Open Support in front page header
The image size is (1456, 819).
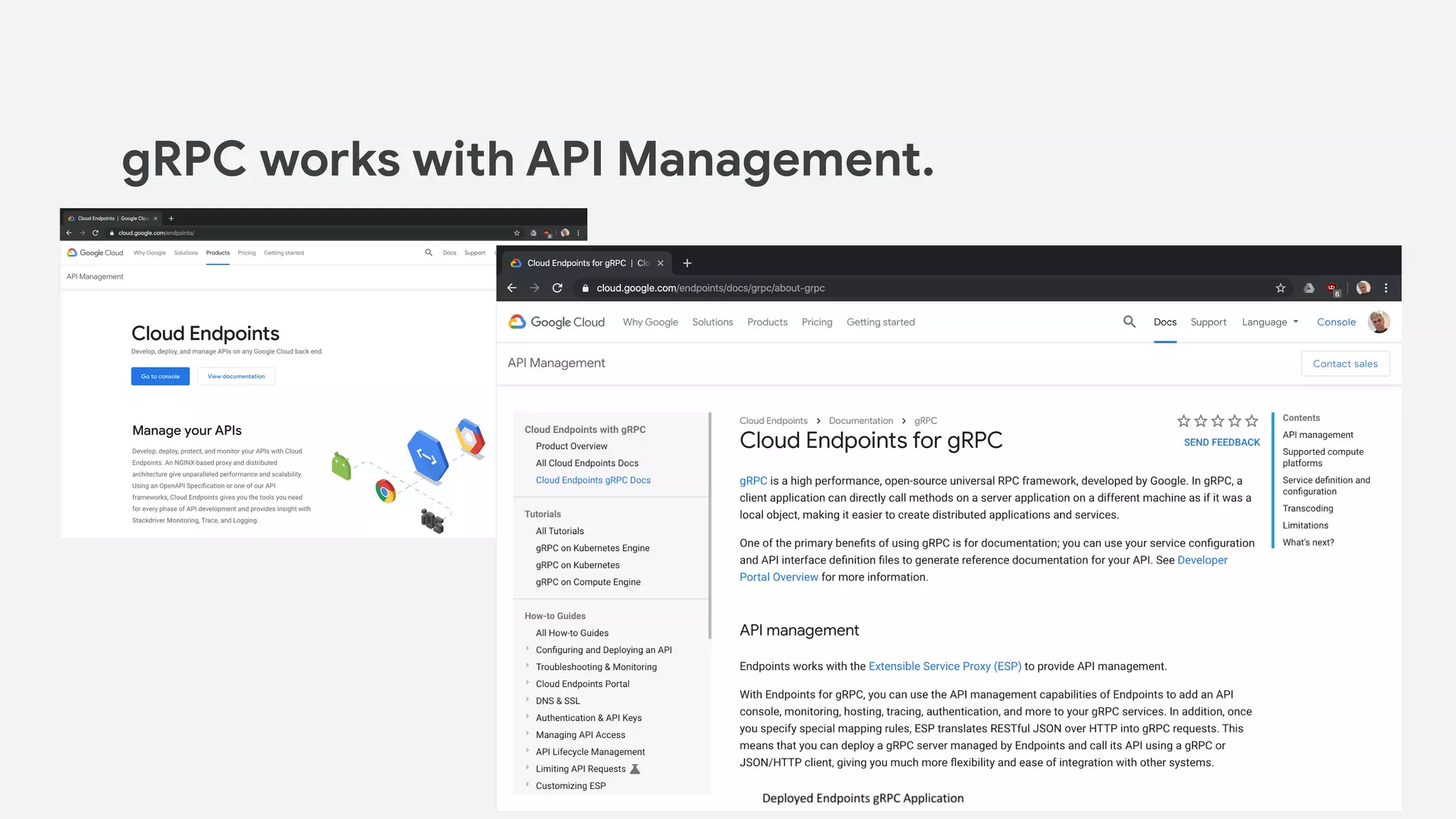click(x=1209, y=322)
